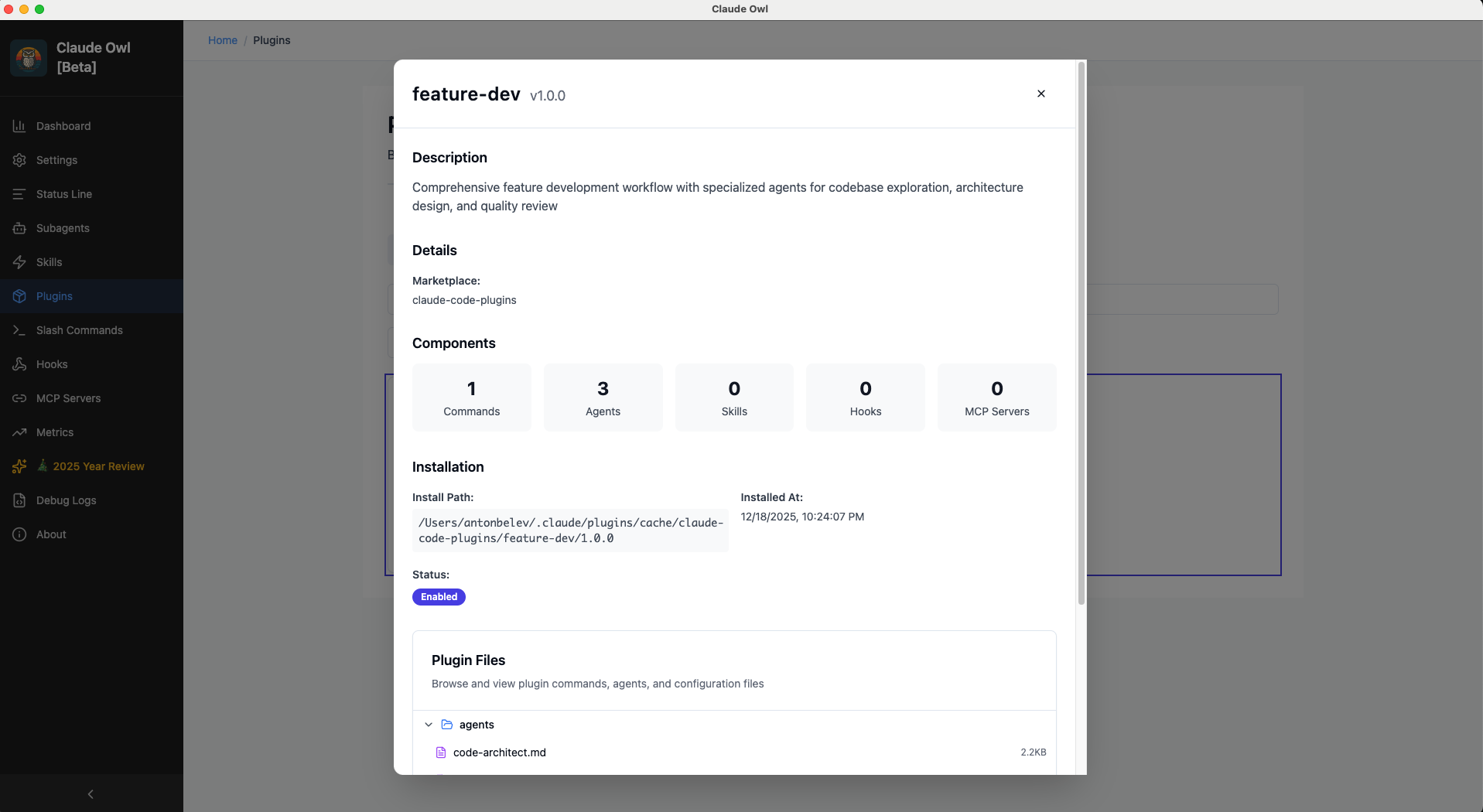Open the Status Line section
Screen dimensions: 1483x812
tap(63, 194)
